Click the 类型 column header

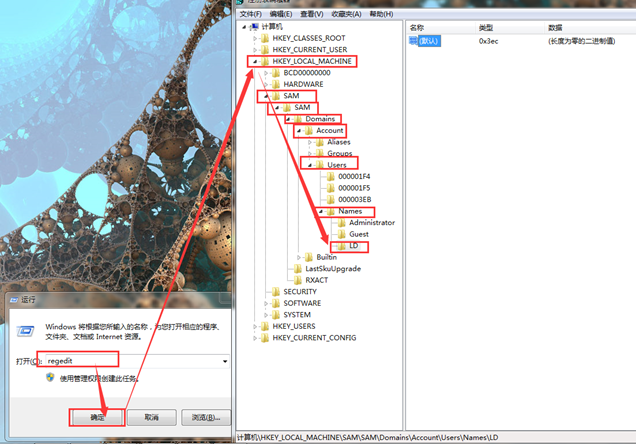tap(509, 28)
